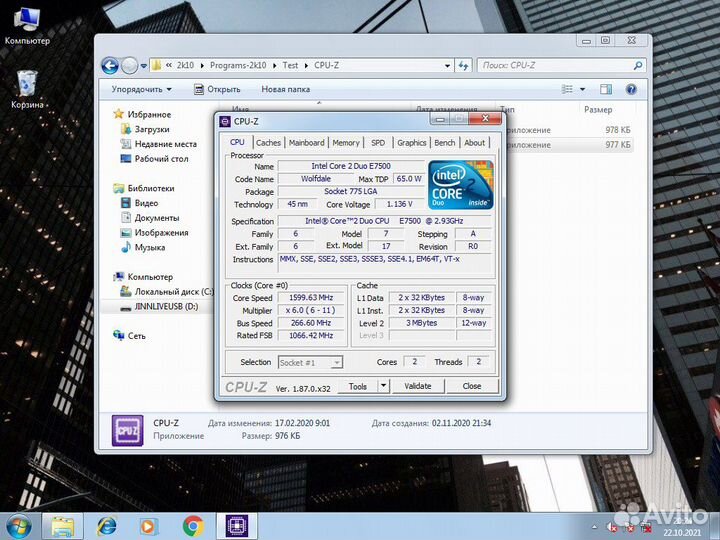720x540 pixels.
Task: Open the Корзина recycle bin icon
Action: [27, 90]
